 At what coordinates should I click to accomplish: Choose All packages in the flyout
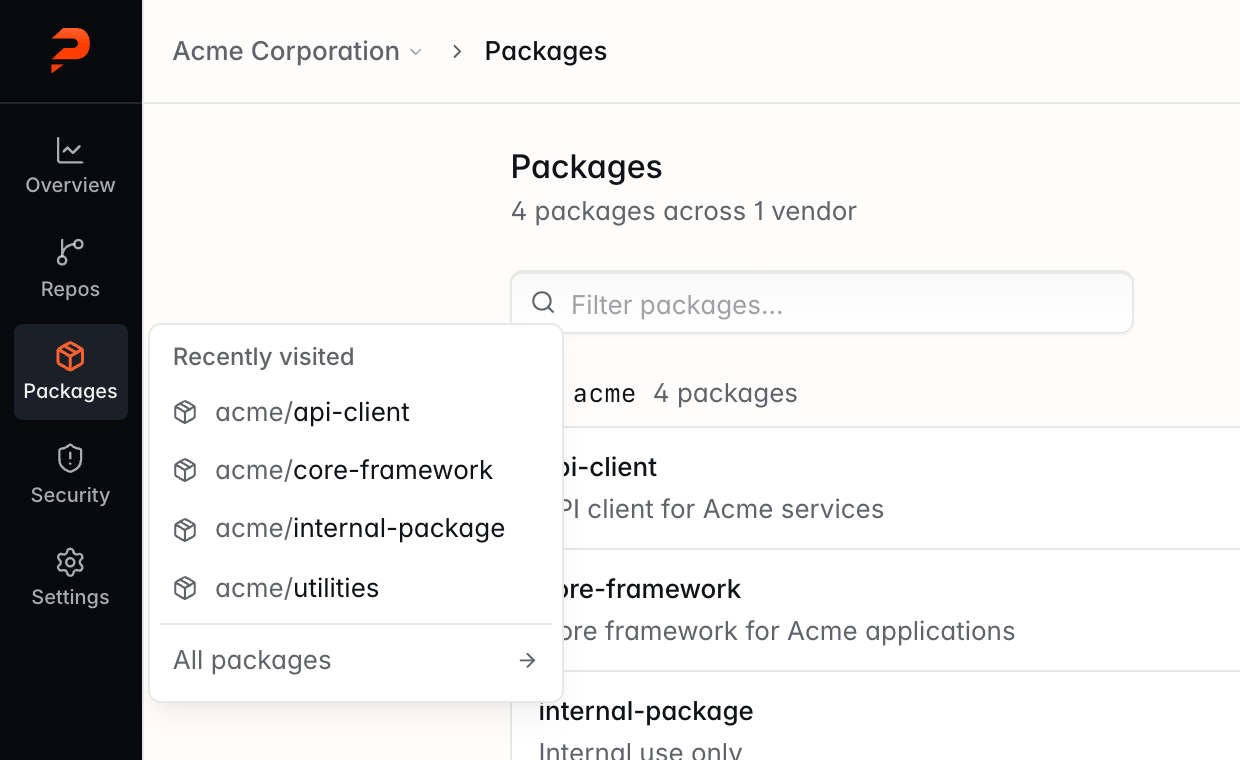356,660
